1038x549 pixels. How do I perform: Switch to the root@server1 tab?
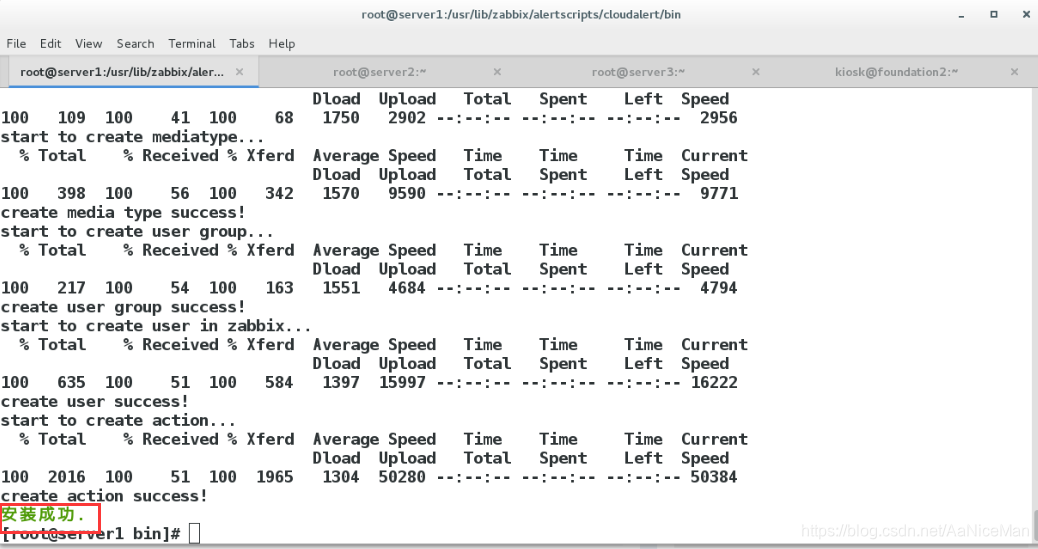(122, 72)
